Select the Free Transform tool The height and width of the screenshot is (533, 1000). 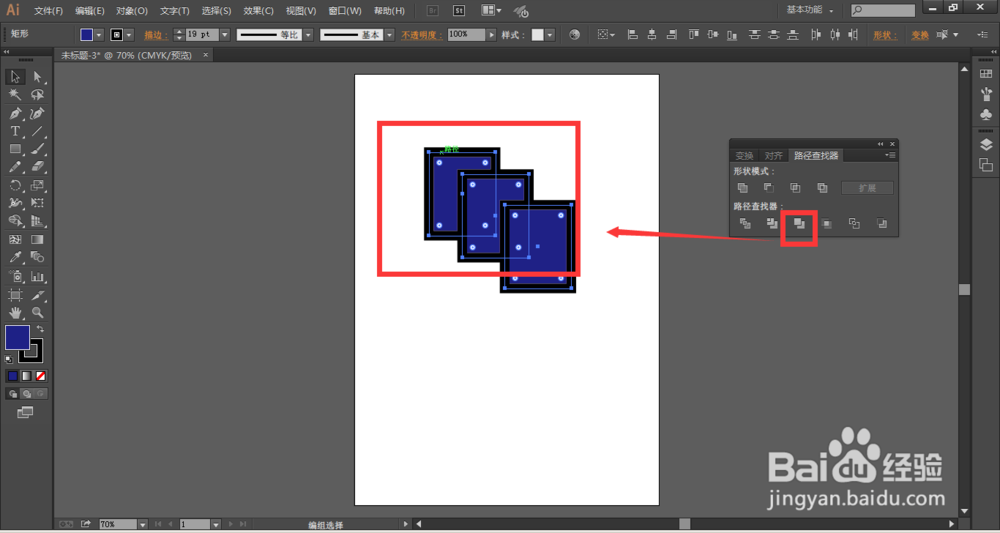[x=38, y=203]
